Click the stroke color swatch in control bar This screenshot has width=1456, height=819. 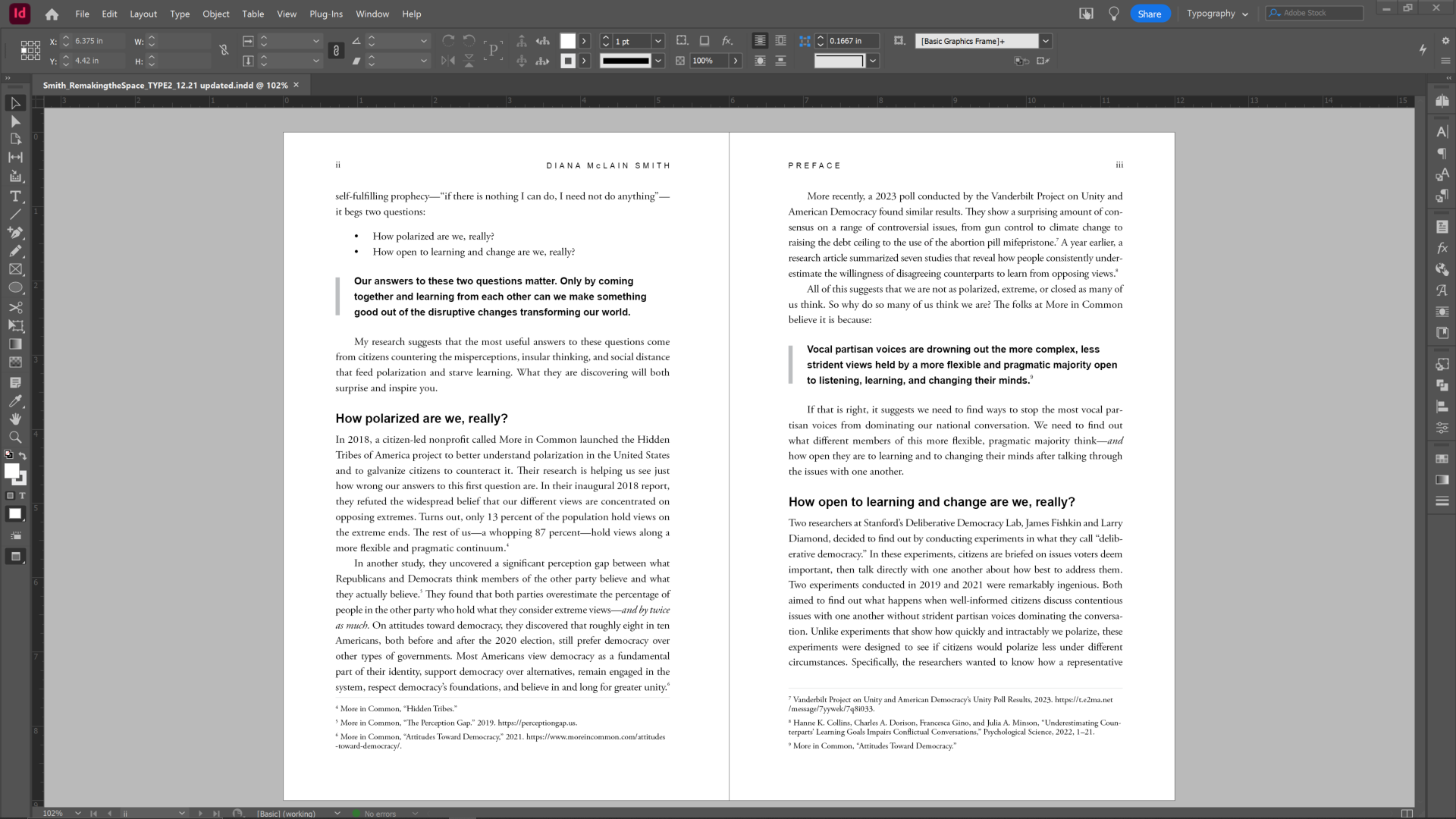coord(568,61)
